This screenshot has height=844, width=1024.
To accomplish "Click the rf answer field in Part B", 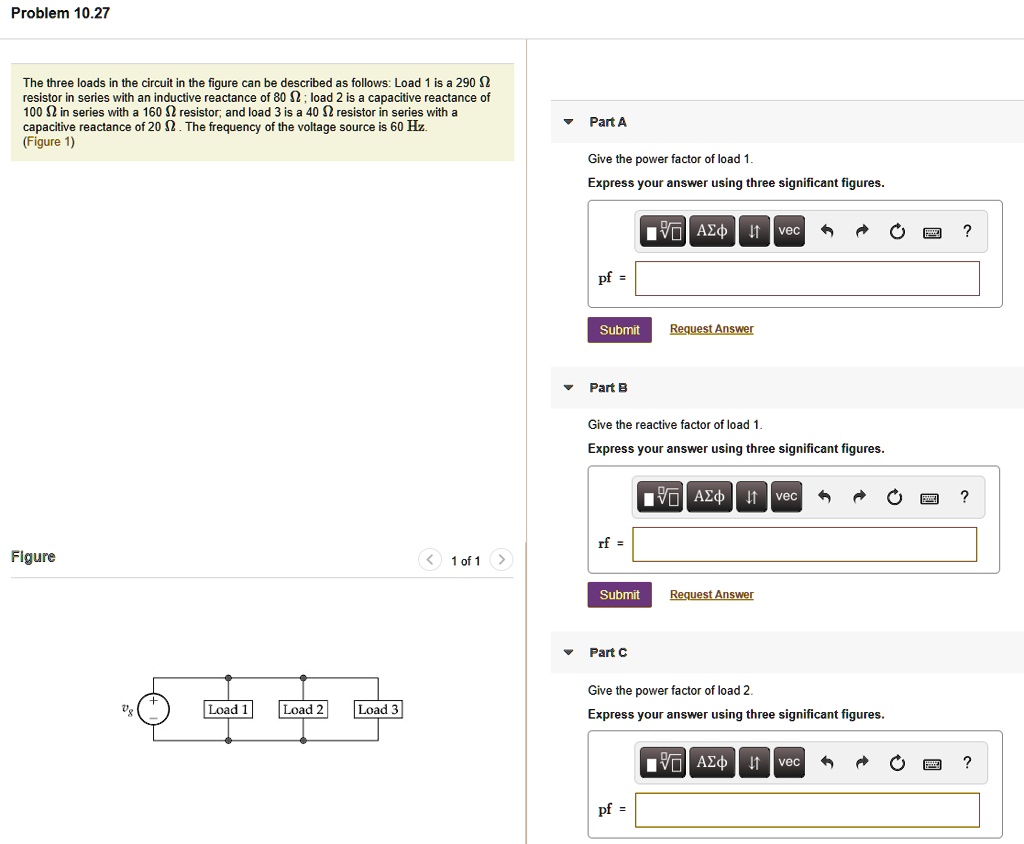I will point(806,543).
